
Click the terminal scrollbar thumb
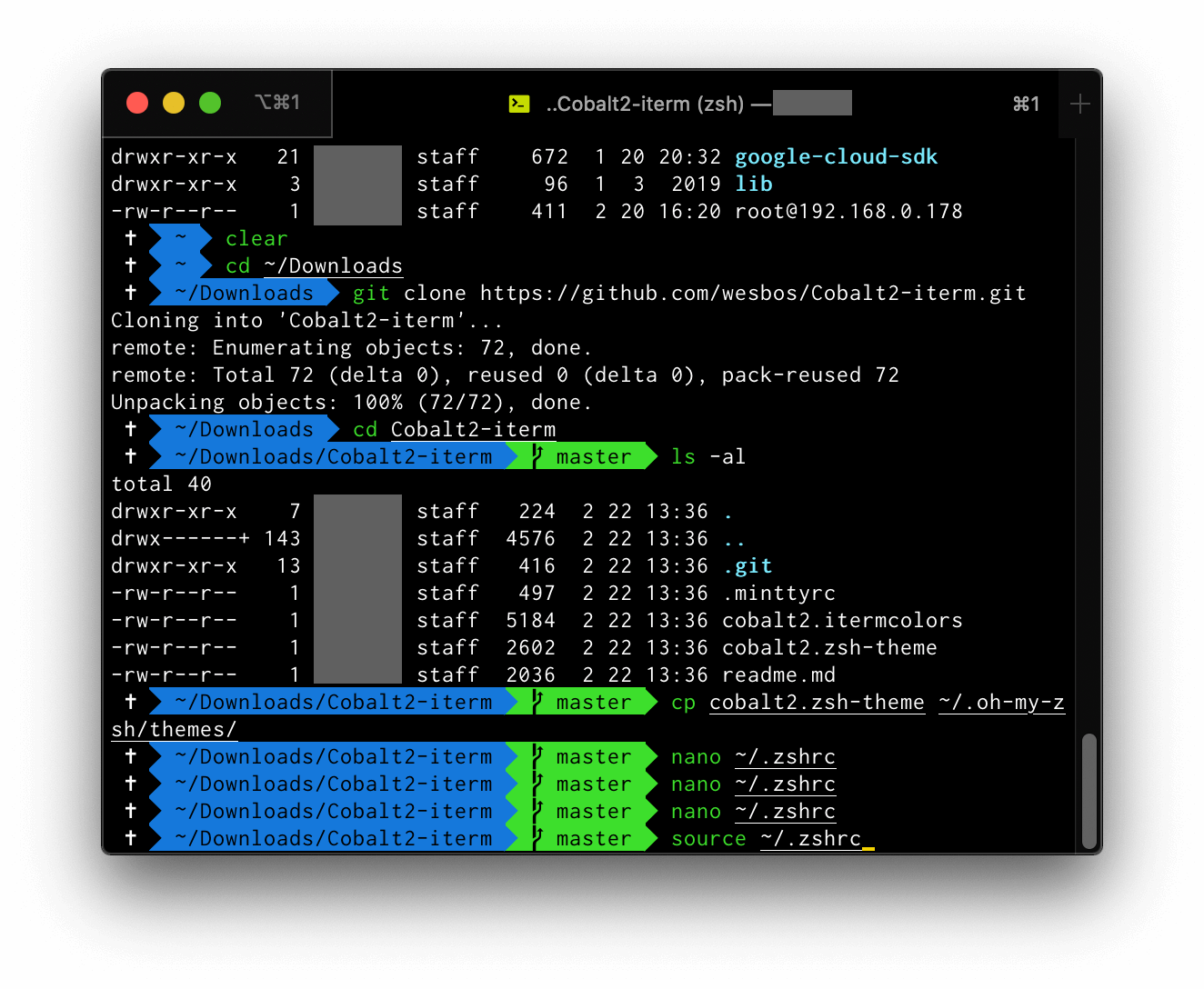coord(1089,790)
